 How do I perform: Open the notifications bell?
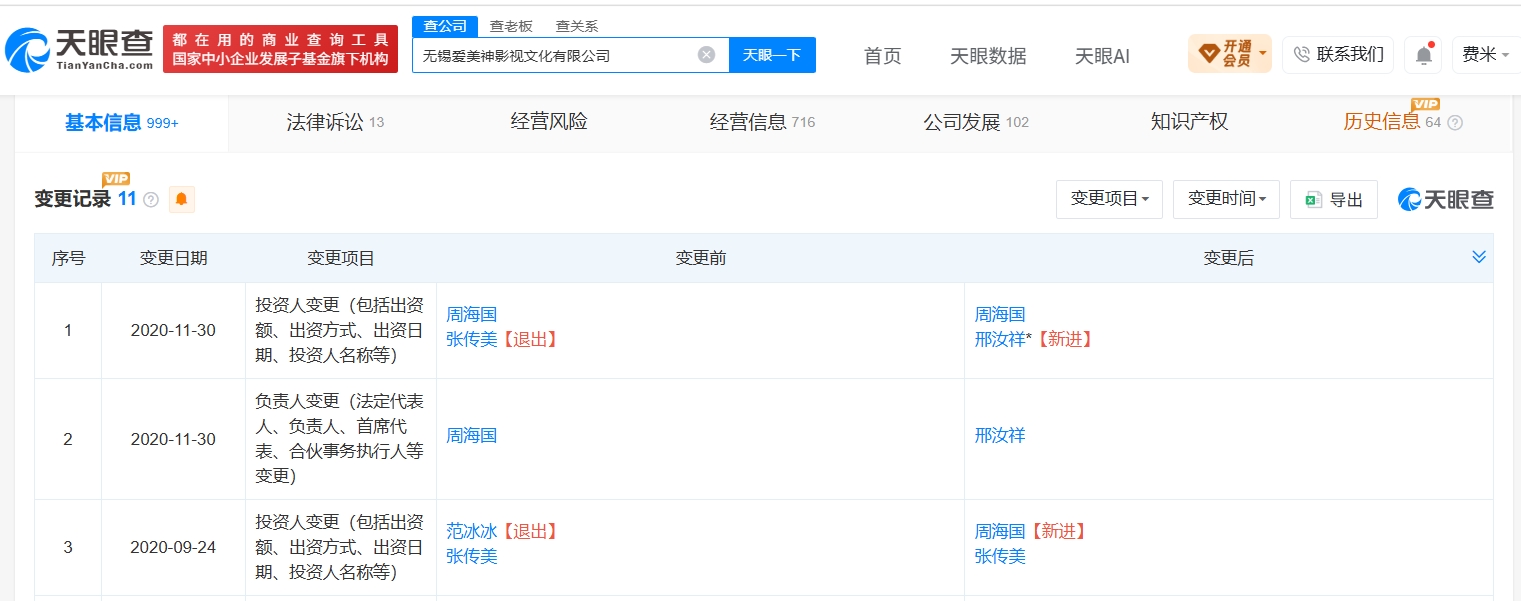coord(1423,54)
